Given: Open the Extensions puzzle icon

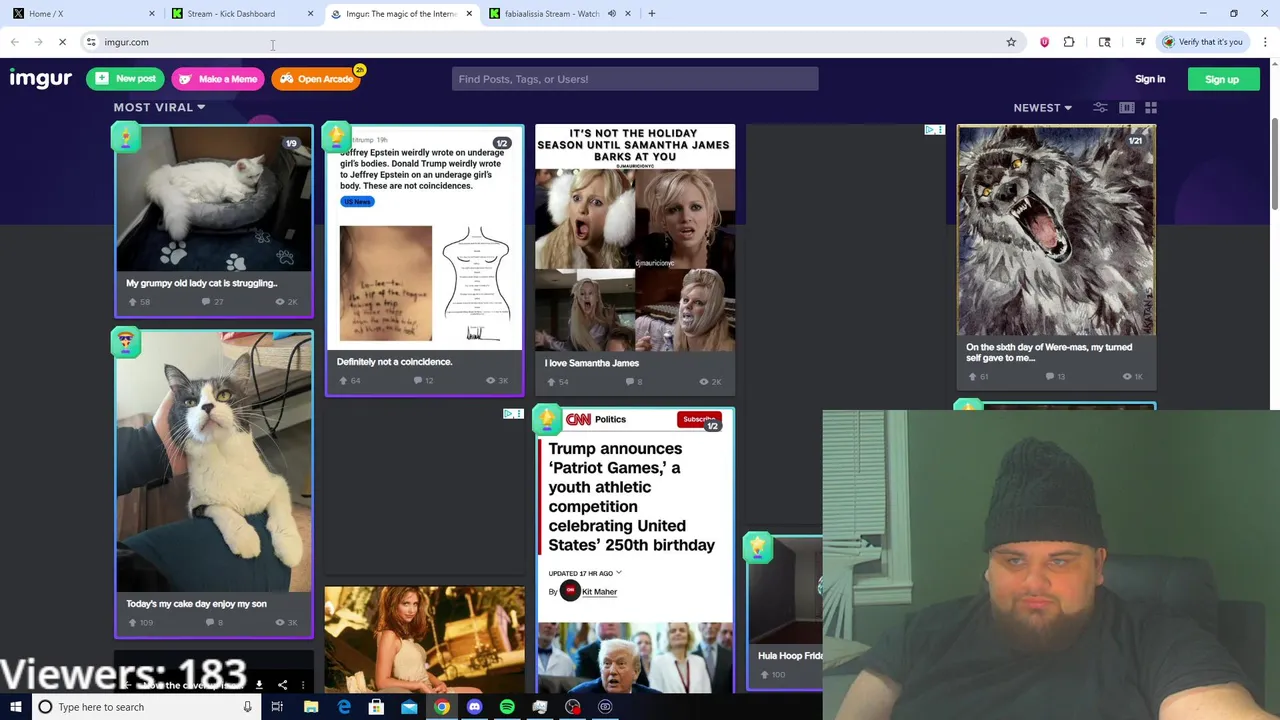Looking at the screenshot, I should pyautogui.click(x=1069, y=42).
